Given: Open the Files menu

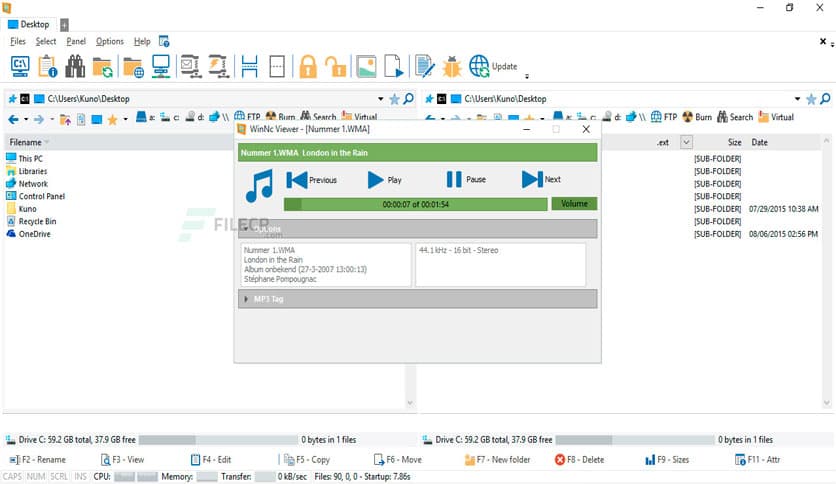Looking at the screenshot, I should tap(18, 41).
